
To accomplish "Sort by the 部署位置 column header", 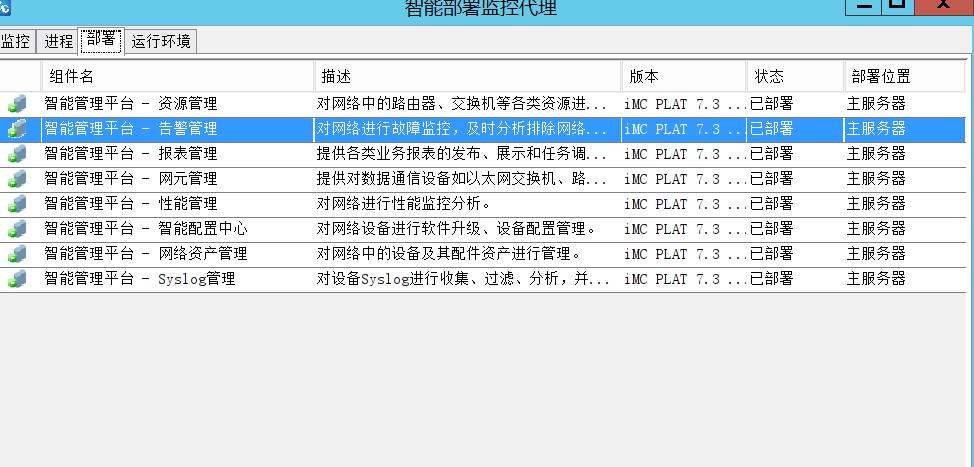I will (905, 76).
